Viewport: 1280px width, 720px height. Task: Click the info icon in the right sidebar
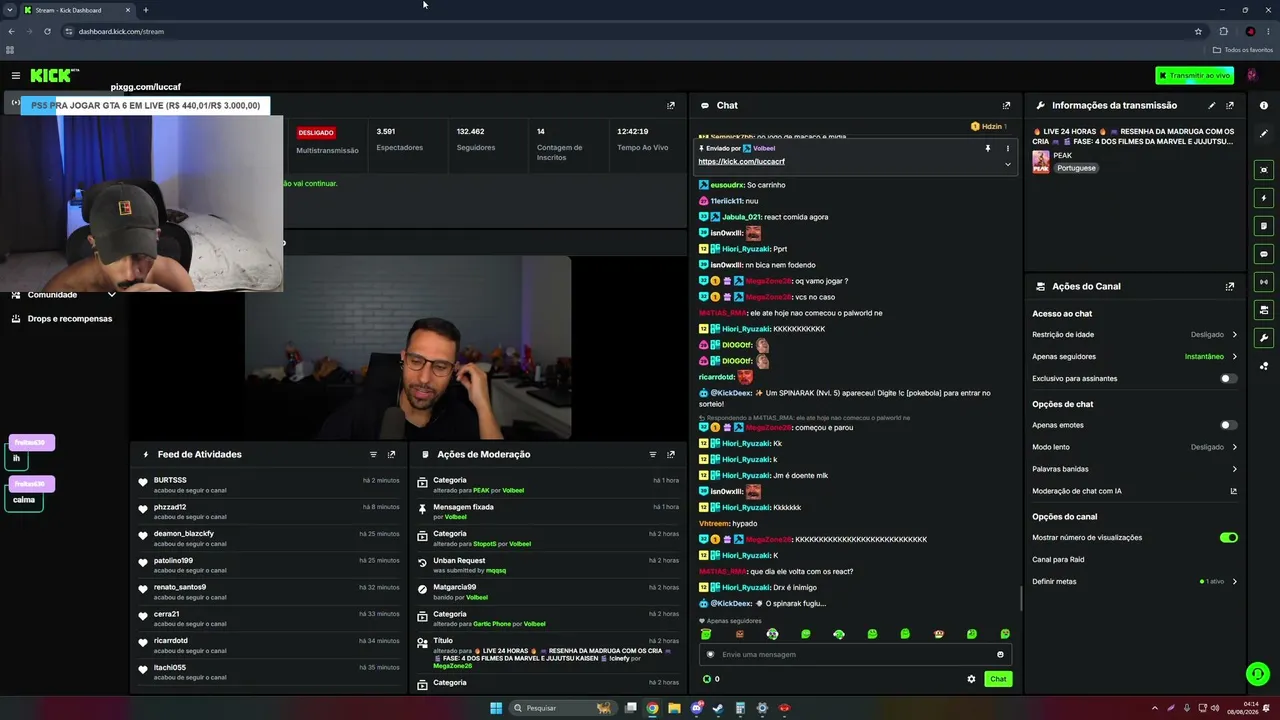[1264, 105]
